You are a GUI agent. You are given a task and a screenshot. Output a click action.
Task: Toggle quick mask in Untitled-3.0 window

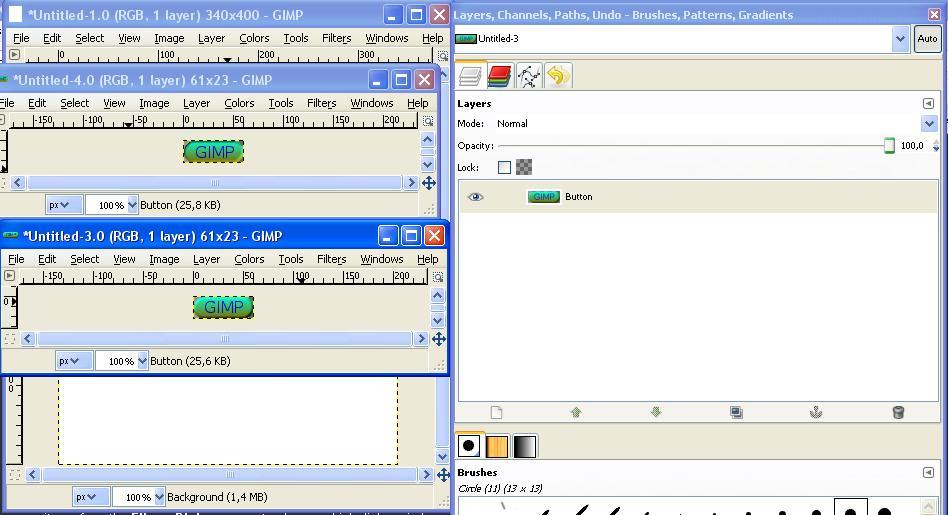click(x=10, y=339)
